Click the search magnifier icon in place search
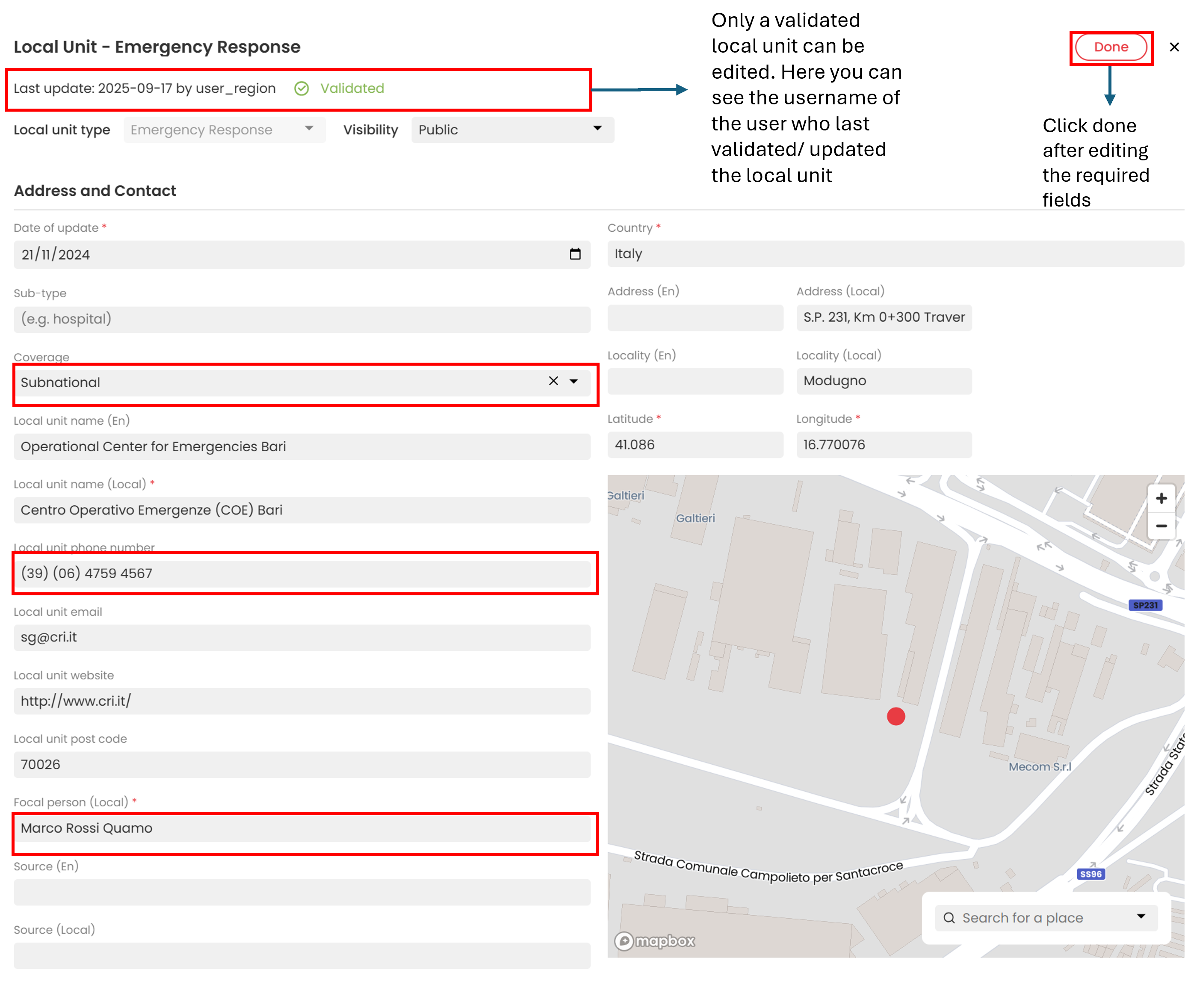The image size is (1194, 1008). [x=949, y=918]
